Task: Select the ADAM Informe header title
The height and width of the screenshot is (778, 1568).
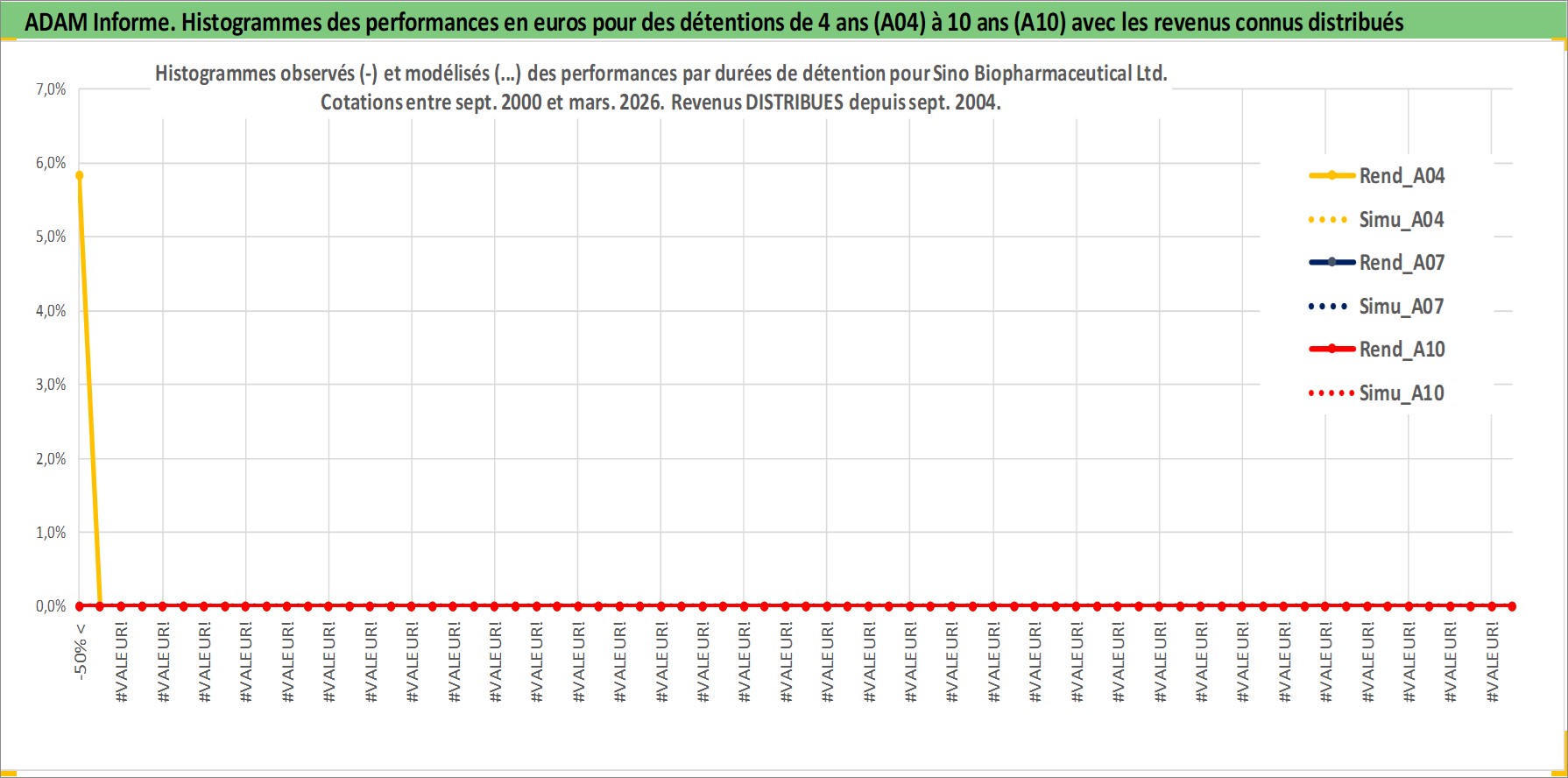Action: tap(714, 22)
